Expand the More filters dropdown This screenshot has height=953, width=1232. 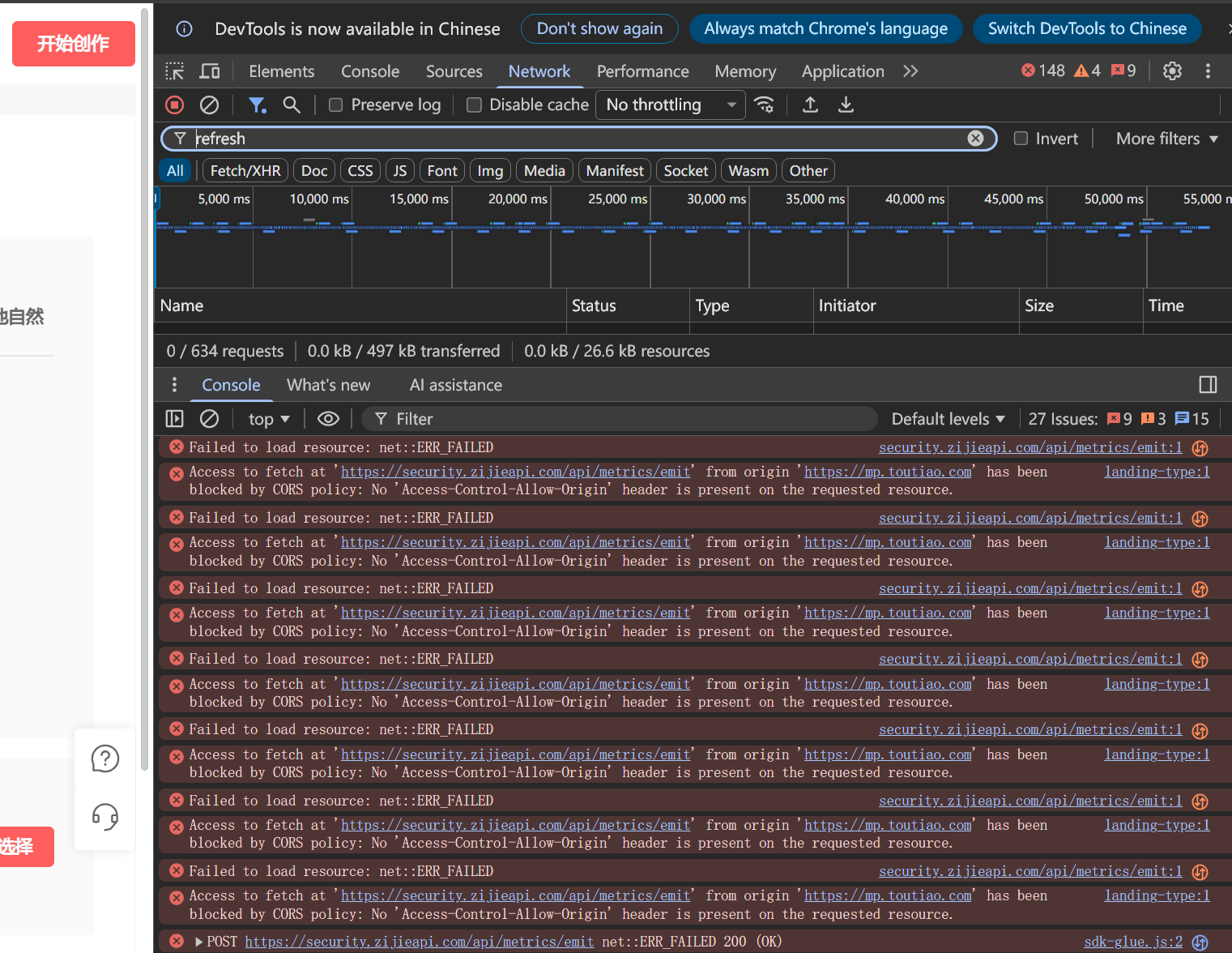(x=1167, y=139)
